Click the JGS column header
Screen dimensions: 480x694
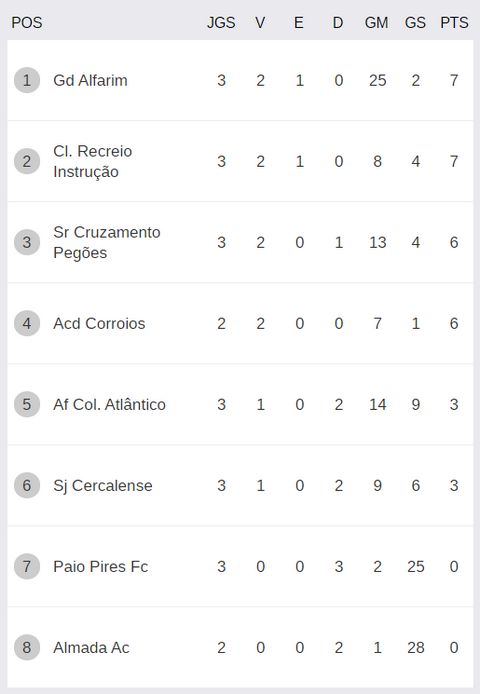click(221, 23)
